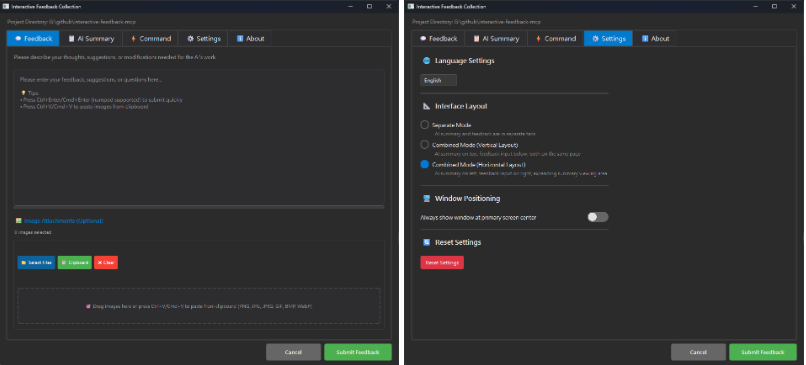Switch to AI Summary tab in left window
Viewport: 806px width, 365px height.
(x=90, y=39)
